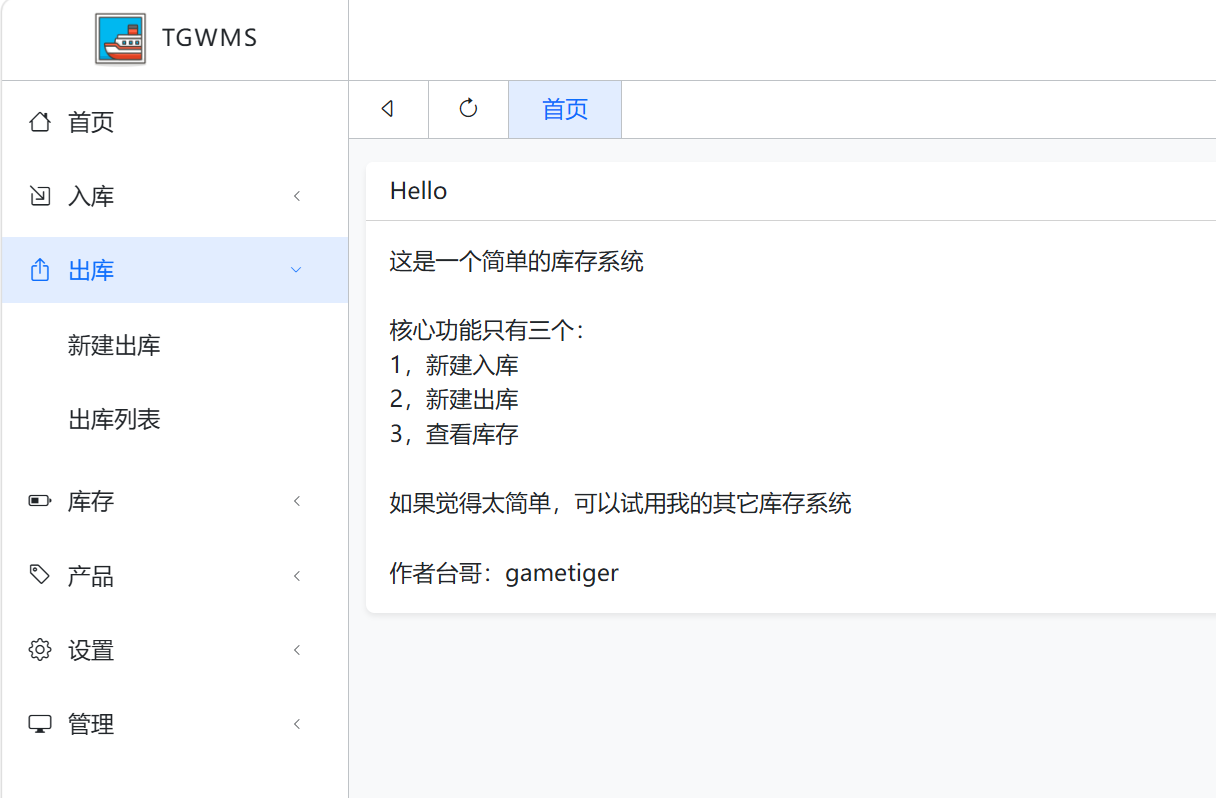Click the refresh icon in tab bar
This screenshot has width=1216, height=798.
point(468,108)
